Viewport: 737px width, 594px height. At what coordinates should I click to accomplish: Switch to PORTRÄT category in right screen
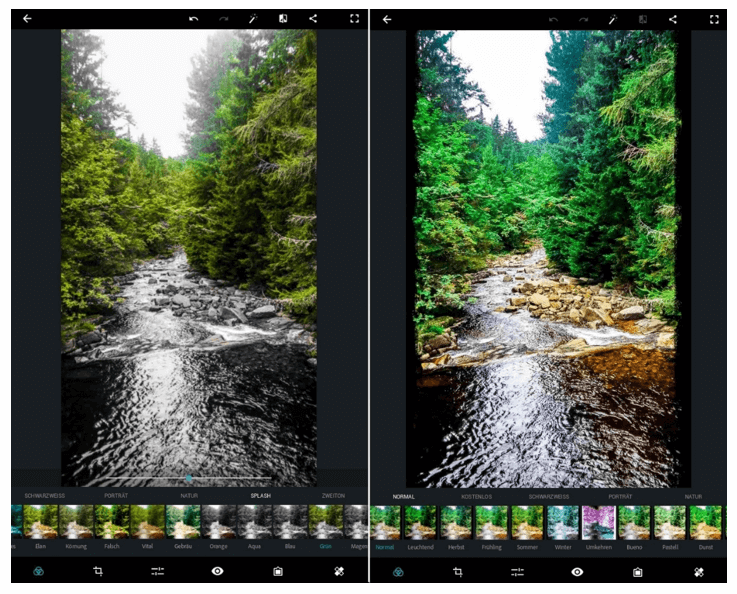coord(620,497)
